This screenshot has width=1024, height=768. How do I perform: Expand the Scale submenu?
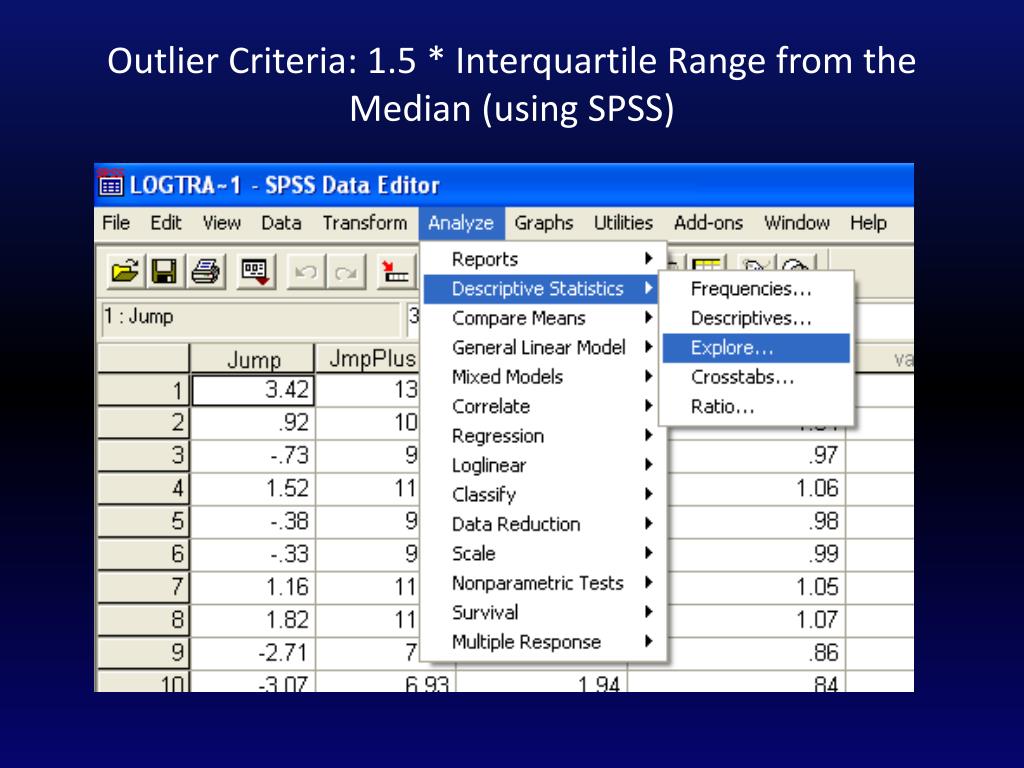pyautogui.click(x=544, y=553)
